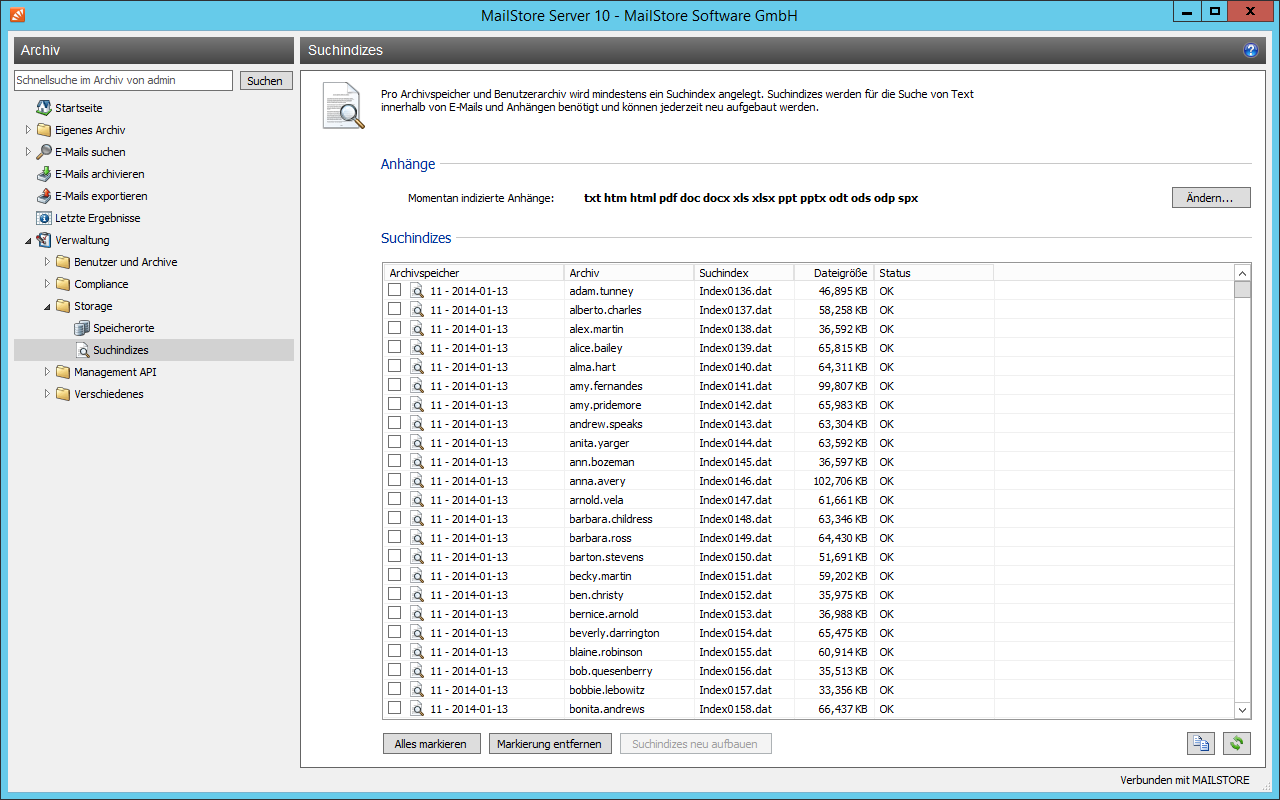Sort by the Suchindex column header
This screenshot has width=1280, height=800.
point(743,272)
